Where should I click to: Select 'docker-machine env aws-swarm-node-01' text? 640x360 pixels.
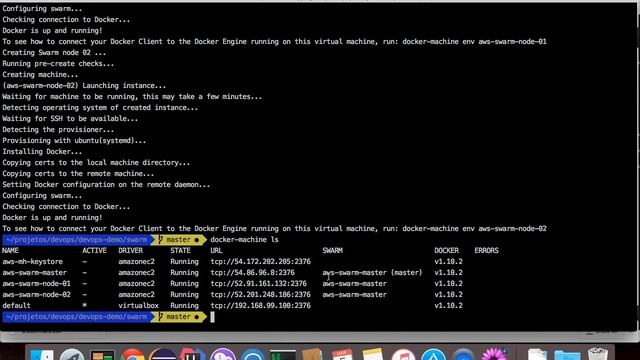click(474, 42)
